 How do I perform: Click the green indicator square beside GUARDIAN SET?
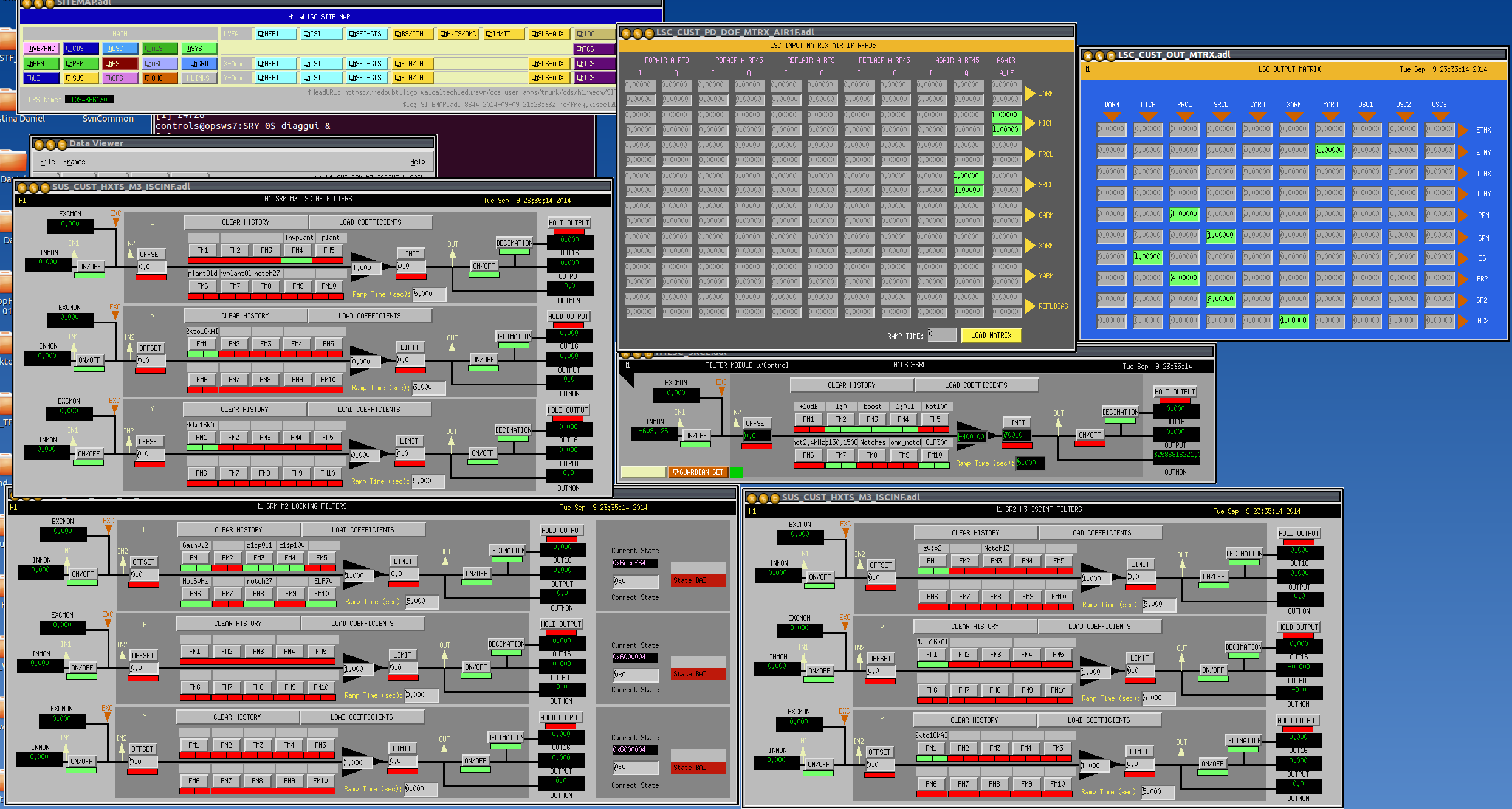pos(736,472)
